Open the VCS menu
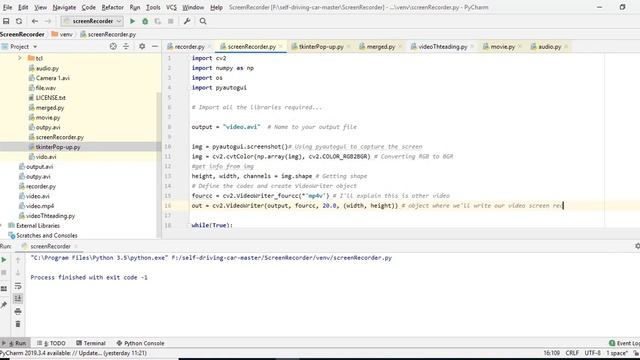The width and height of the screenshot is (640, 360). [171, 7]
